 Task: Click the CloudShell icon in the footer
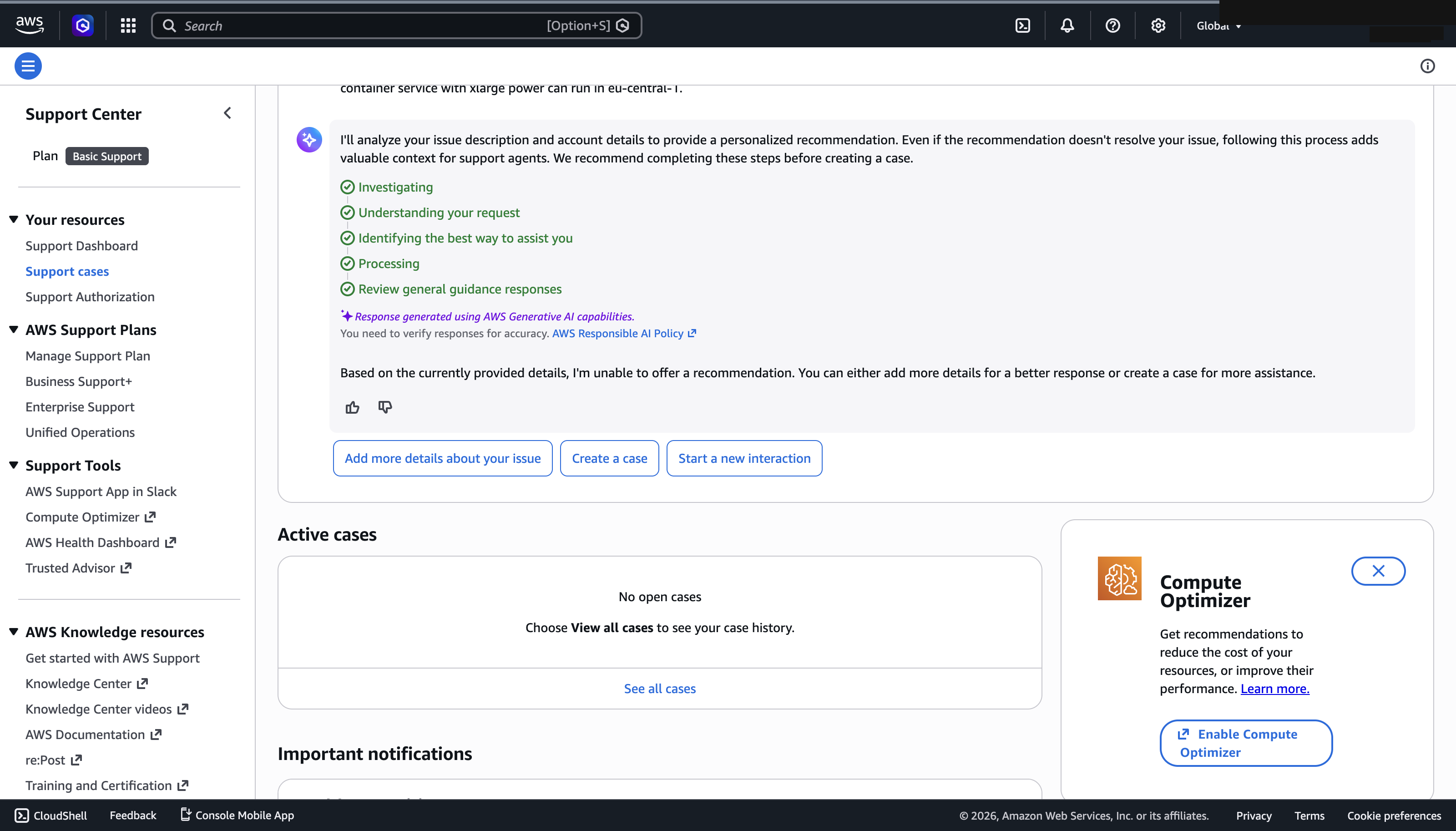tap(22, 815)
